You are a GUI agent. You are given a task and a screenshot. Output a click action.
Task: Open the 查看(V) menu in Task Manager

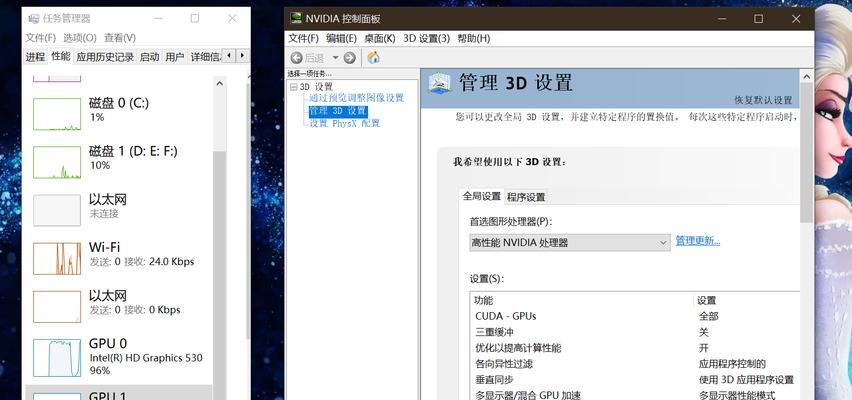coord(120,38)
